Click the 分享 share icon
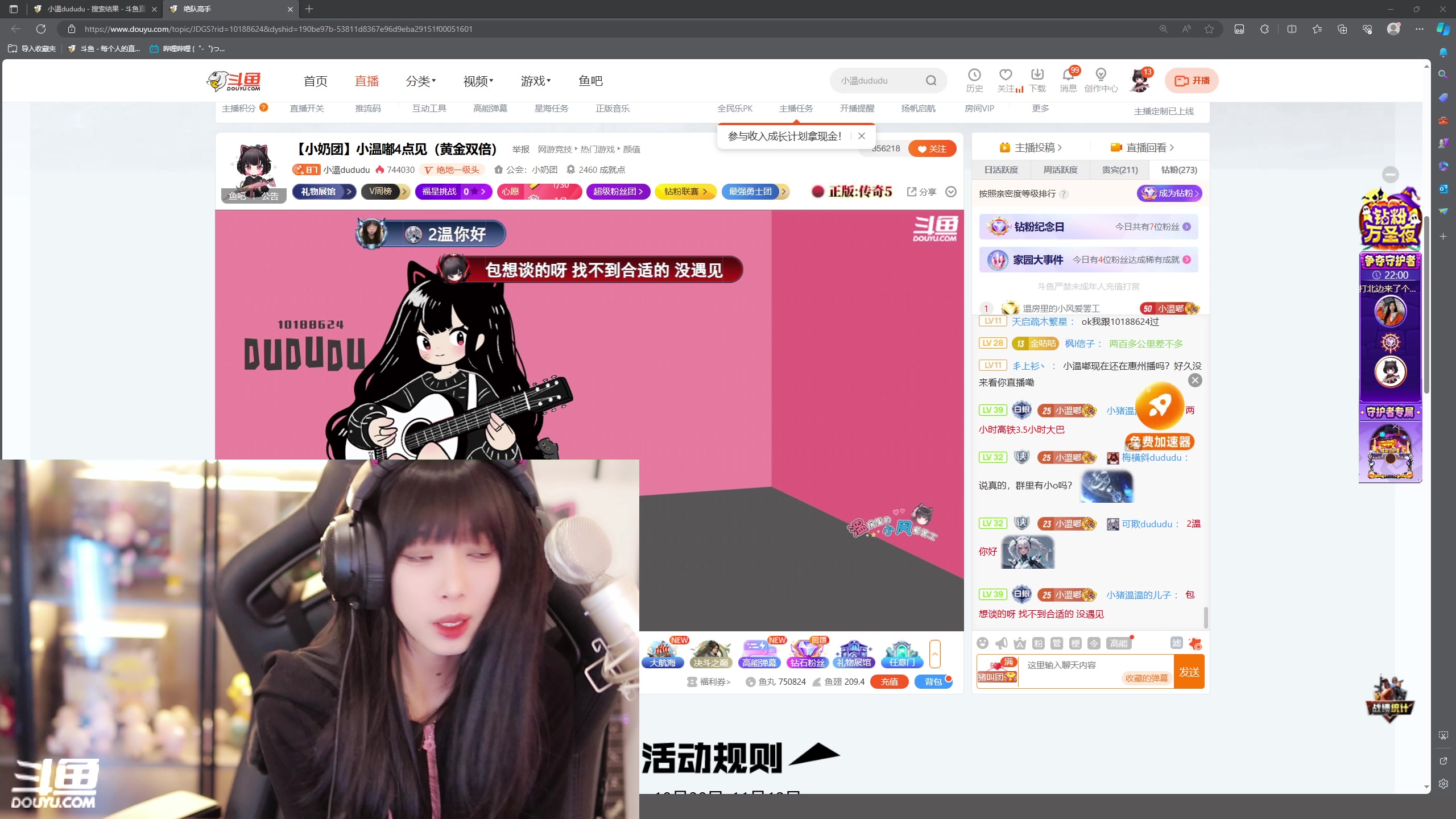The width and height of the screenshot is (1456, 819). pos(921,192)
